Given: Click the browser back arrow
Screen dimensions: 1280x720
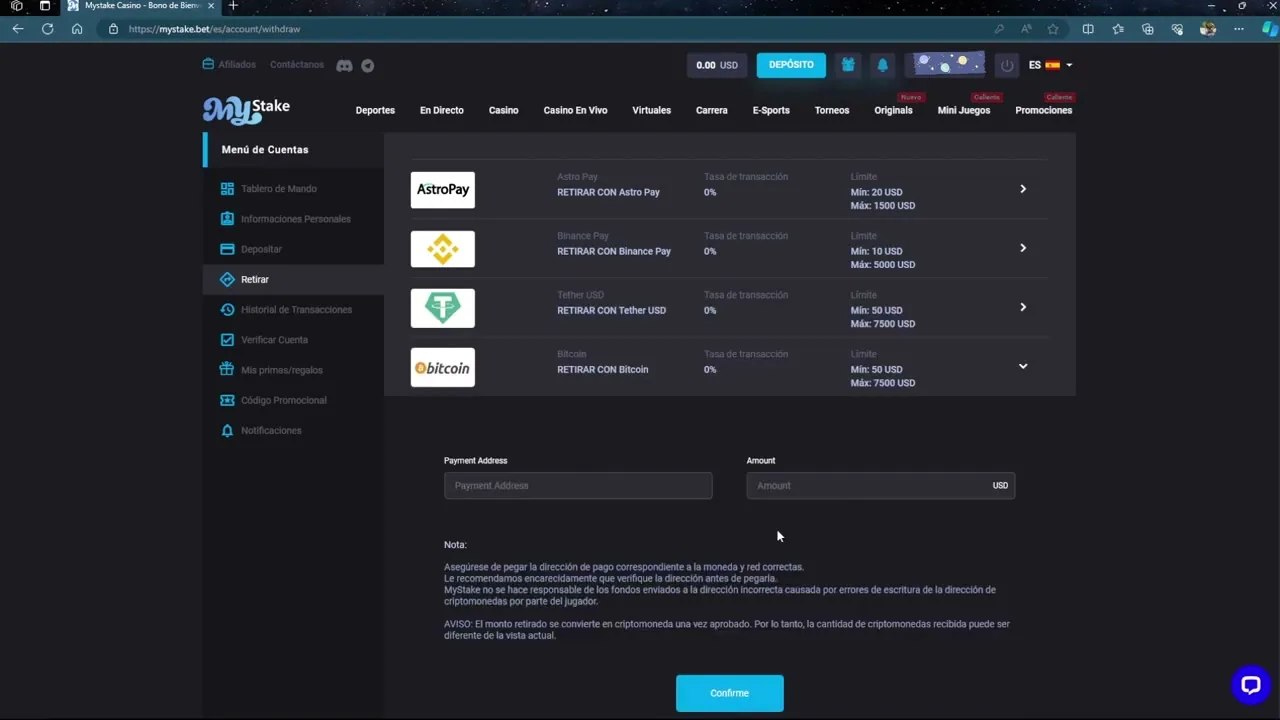Looking at the screenshot, I should point(18,29).
